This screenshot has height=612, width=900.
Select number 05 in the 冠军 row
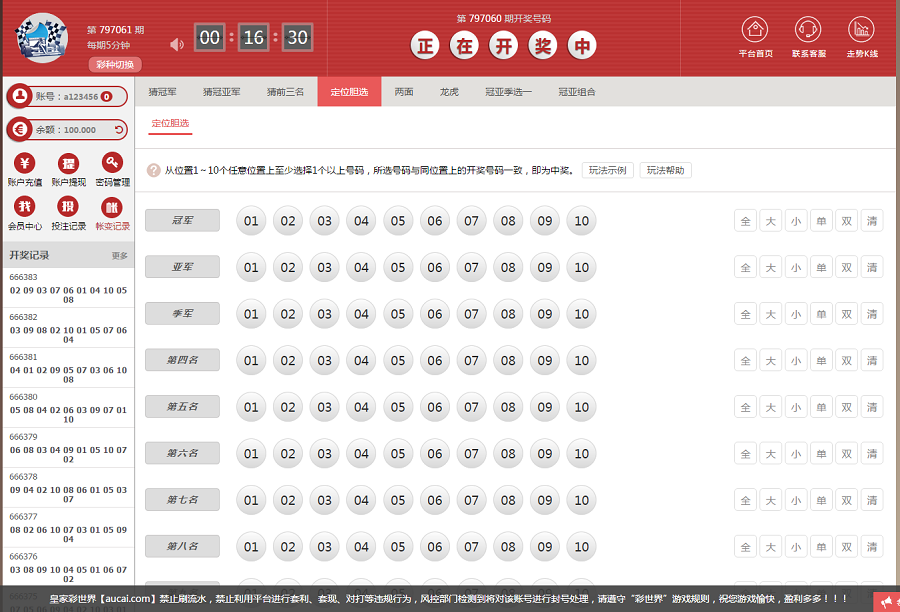(398, 221)
